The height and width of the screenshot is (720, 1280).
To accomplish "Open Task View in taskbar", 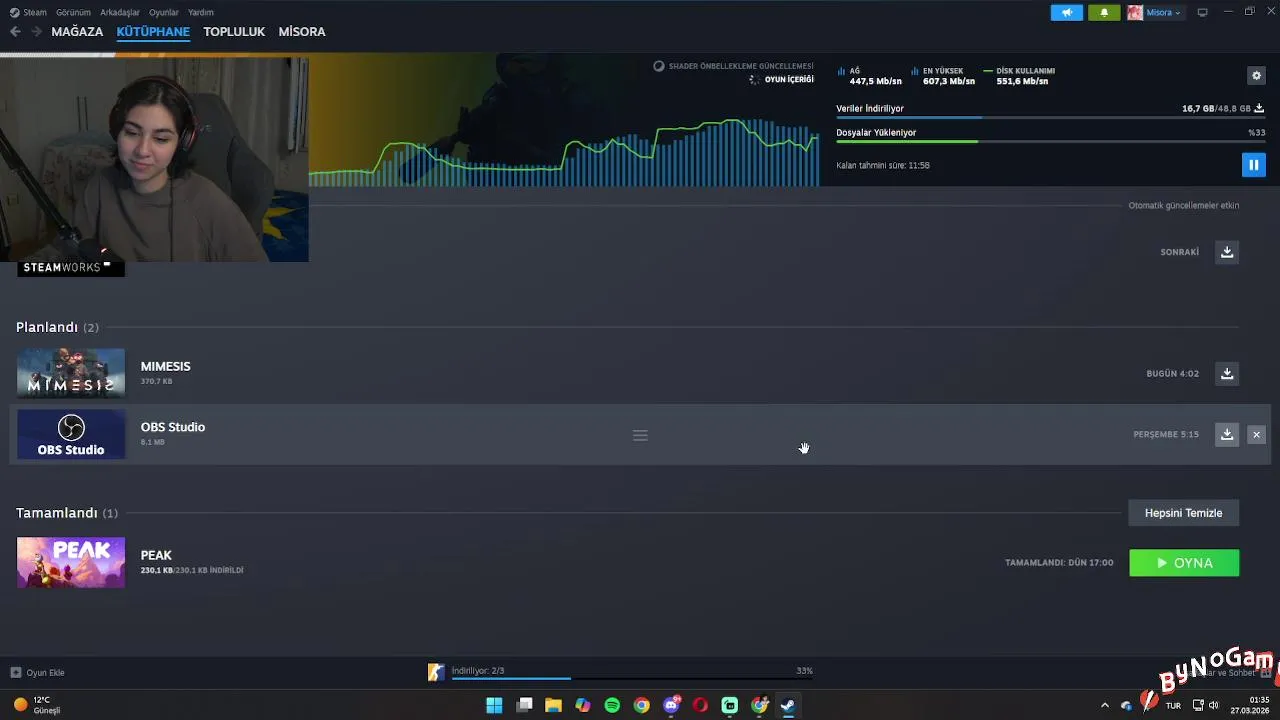I will tap(524, 705).
